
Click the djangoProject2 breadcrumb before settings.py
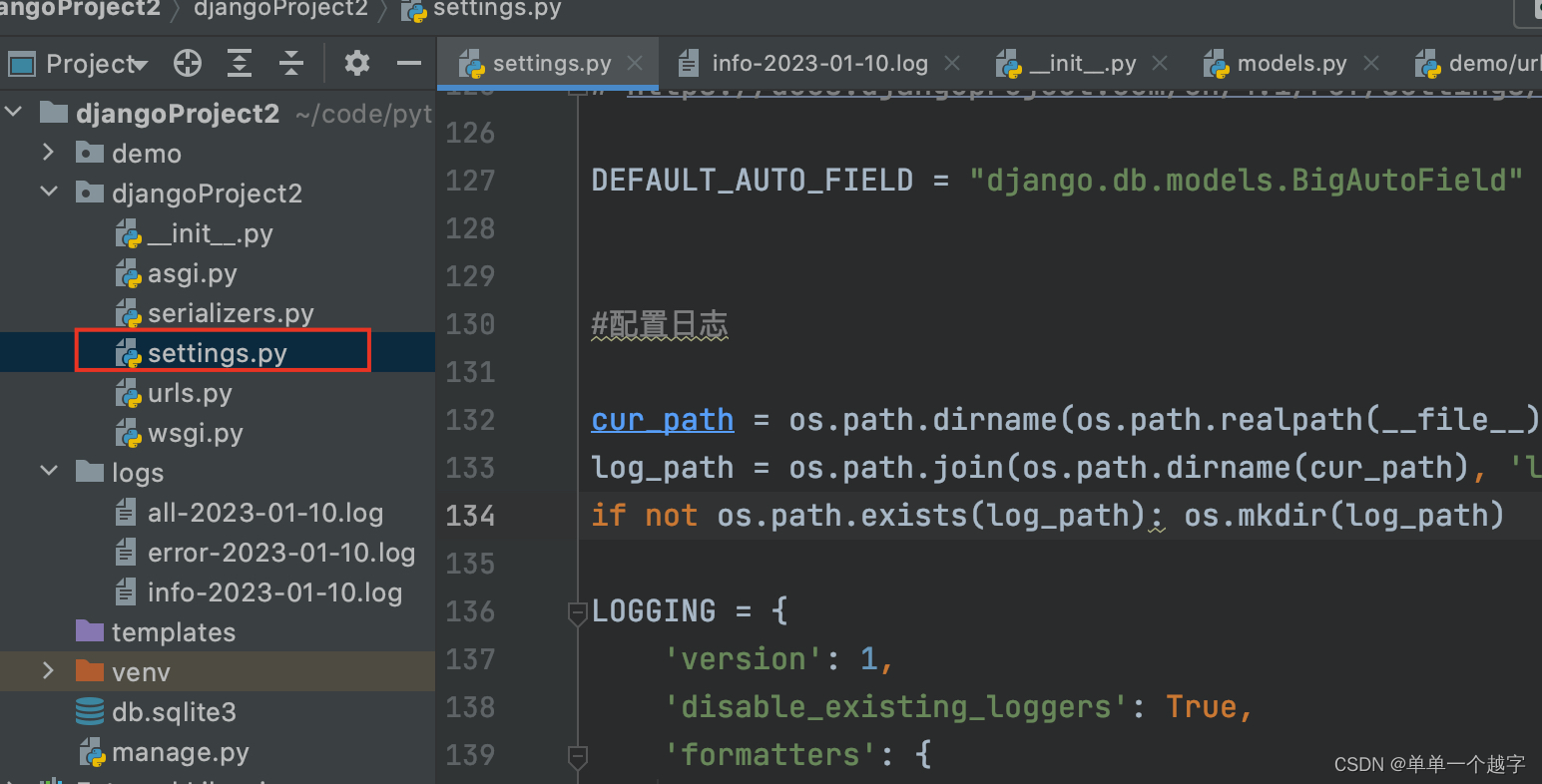tap(280, 9)
